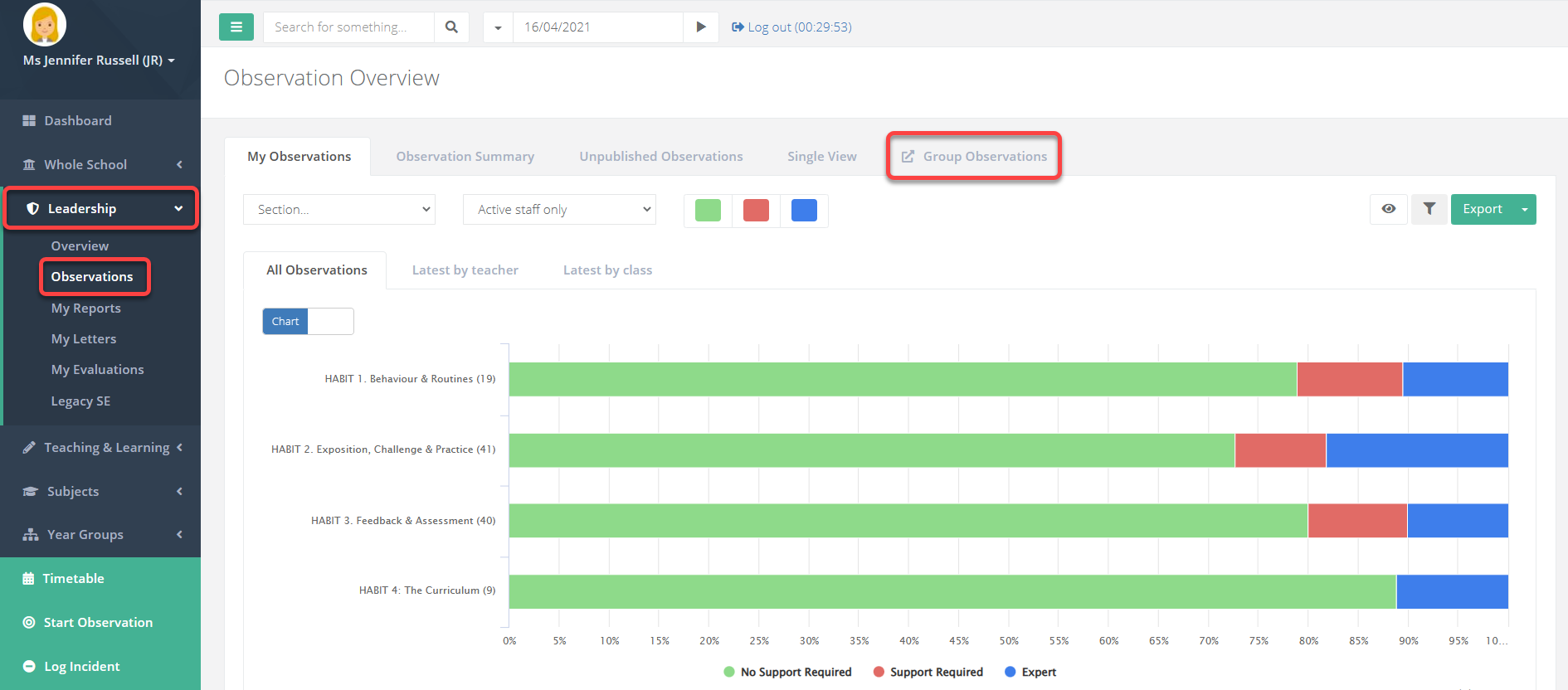Click the Whole School building icon
Image resolution: width=1568 pixels, height=690 pixels.
[29, 164]
